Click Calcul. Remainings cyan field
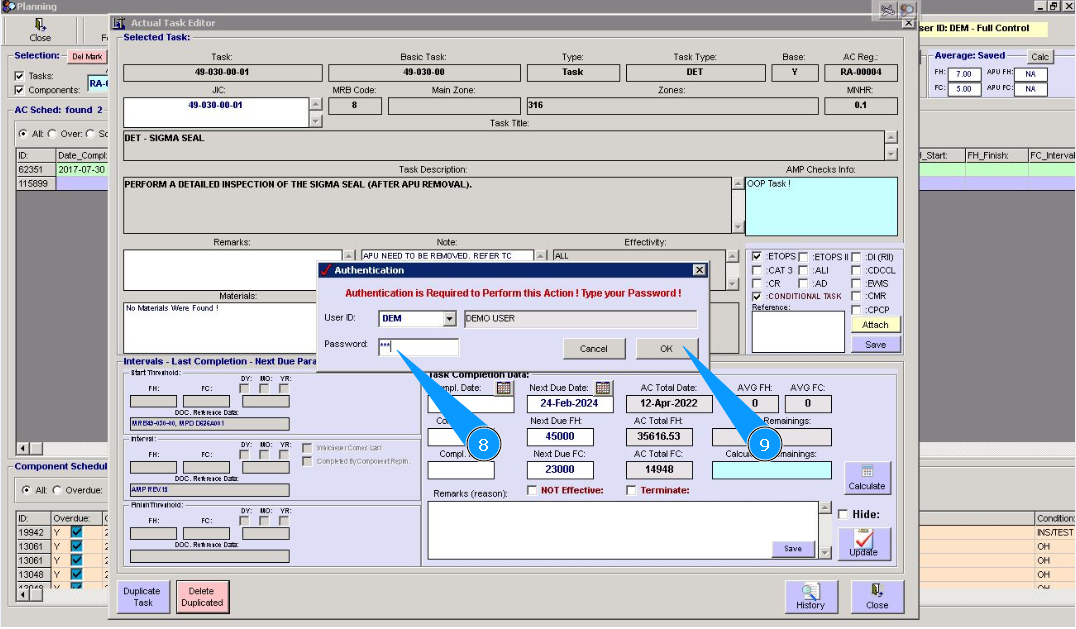 [x=771, y=470]
